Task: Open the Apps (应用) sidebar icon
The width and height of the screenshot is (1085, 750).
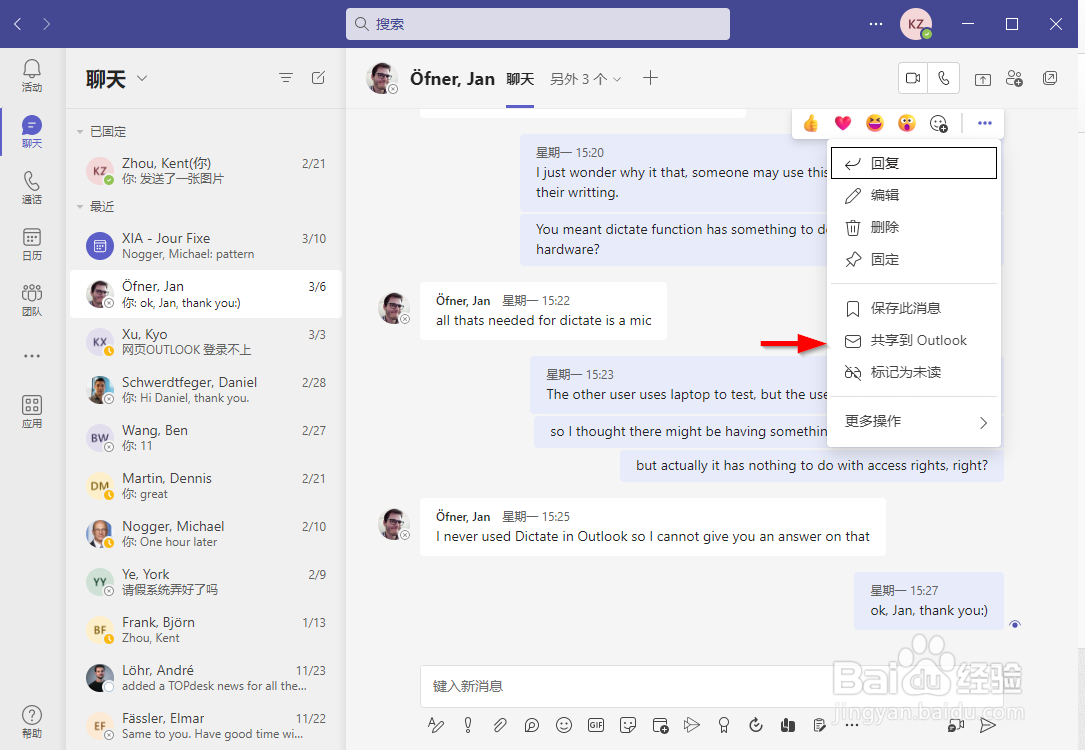Action: (x=32, y=412)
